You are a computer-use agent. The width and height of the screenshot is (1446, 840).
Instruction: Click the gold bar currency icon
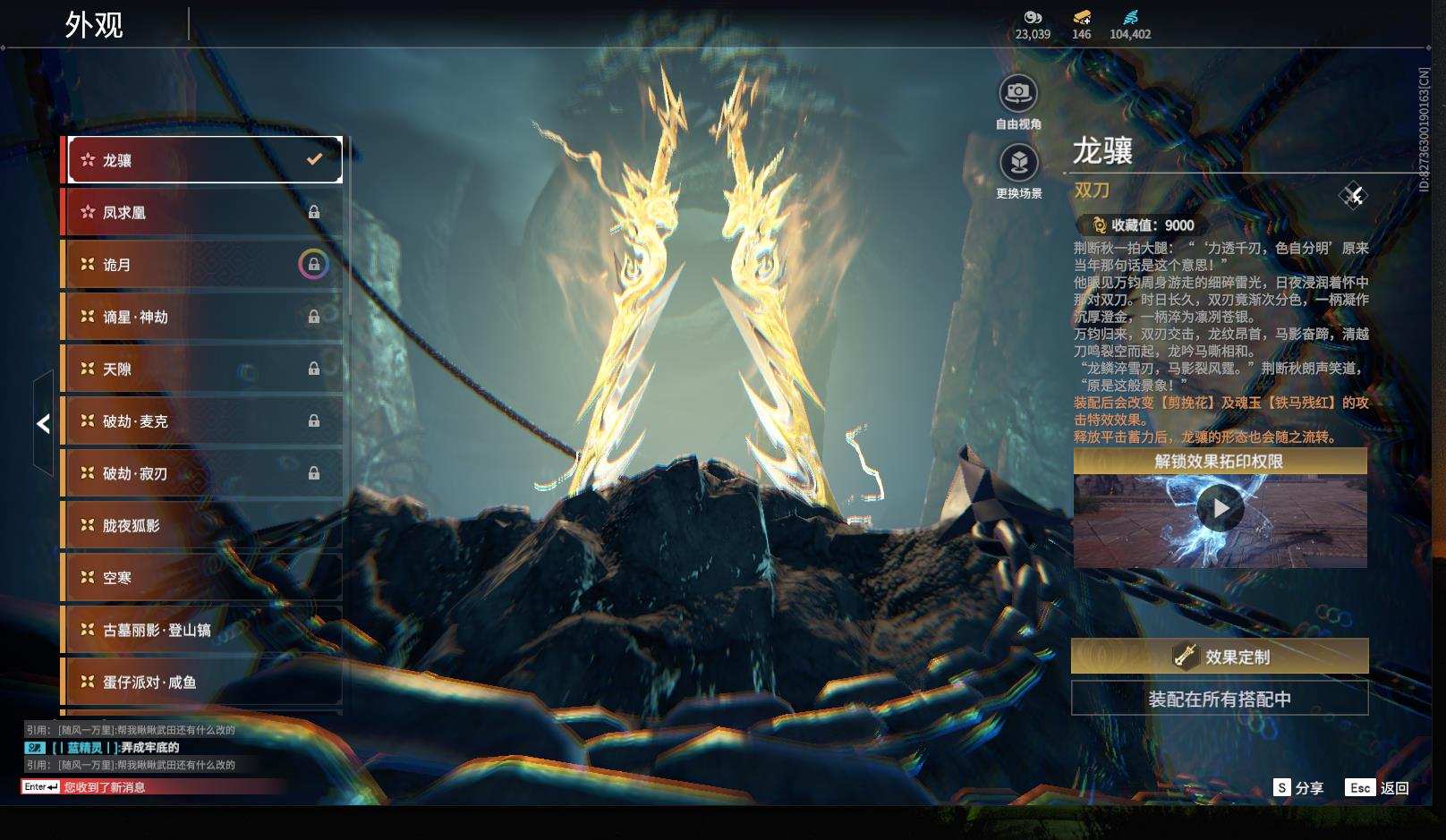coord(1081,17)
